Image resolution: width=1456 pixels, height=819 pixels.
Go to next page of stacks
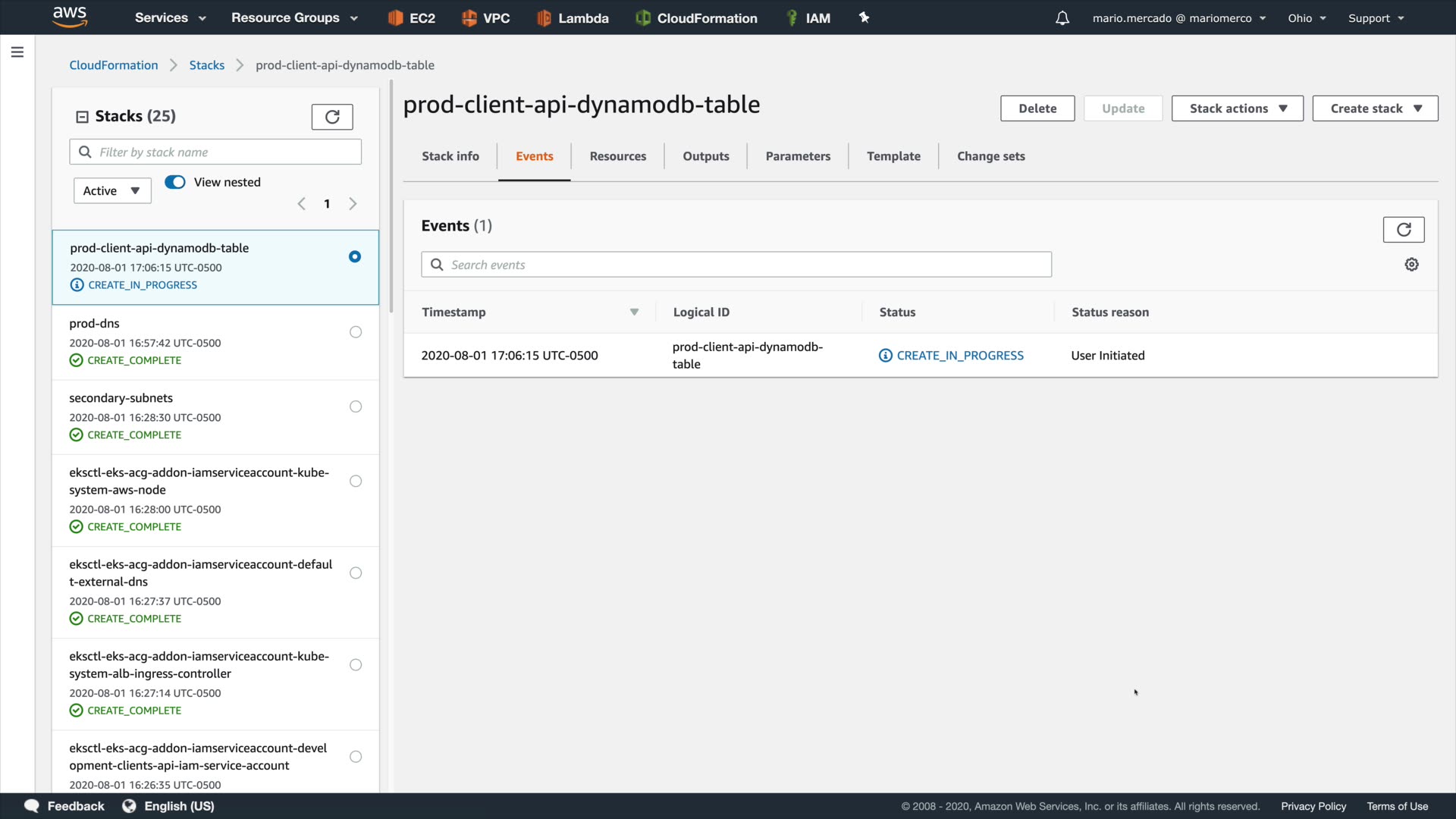coord(353,204)
